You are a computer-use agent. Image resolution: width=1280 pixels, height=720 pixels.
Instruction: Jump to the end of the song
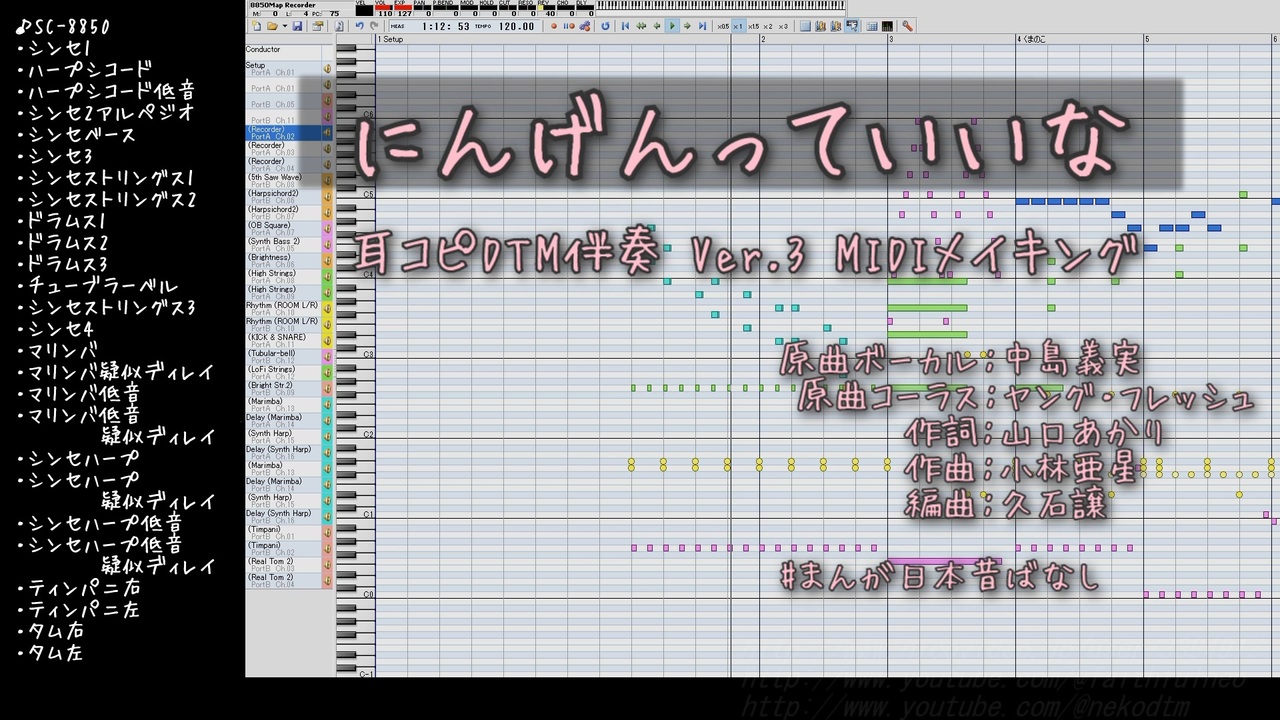point(702,26)
